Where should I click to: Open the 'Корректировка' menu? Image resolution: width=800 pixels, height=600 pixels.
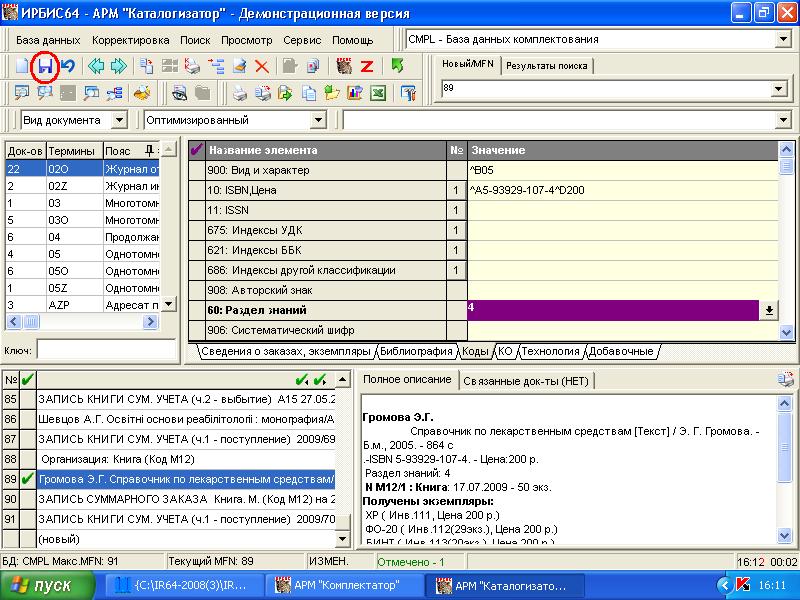(130, 40)
